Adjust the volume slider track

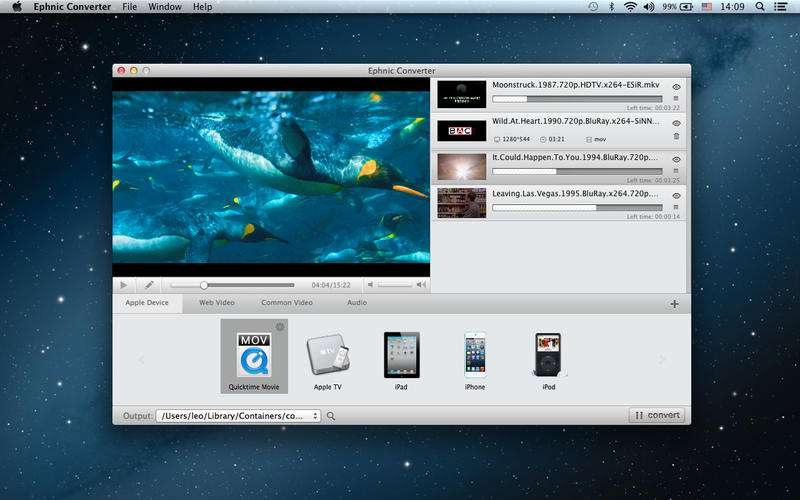pyautogui.click(x=395, y=285)
